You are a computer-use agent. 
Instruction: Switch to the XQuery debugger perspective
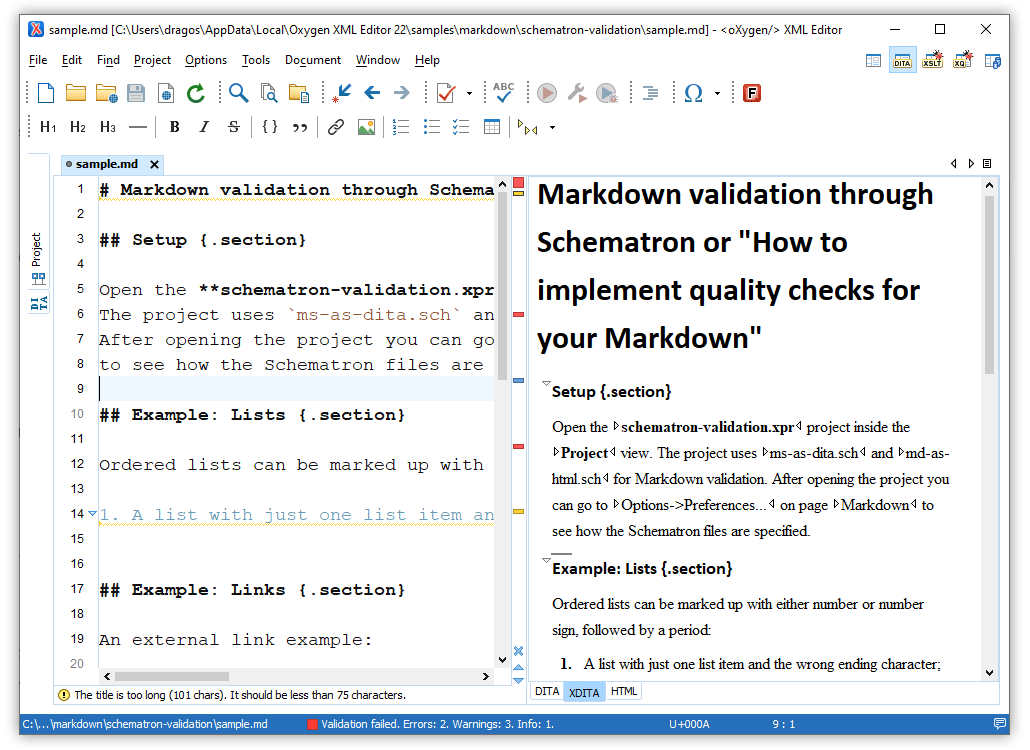(x=963, y=60)
